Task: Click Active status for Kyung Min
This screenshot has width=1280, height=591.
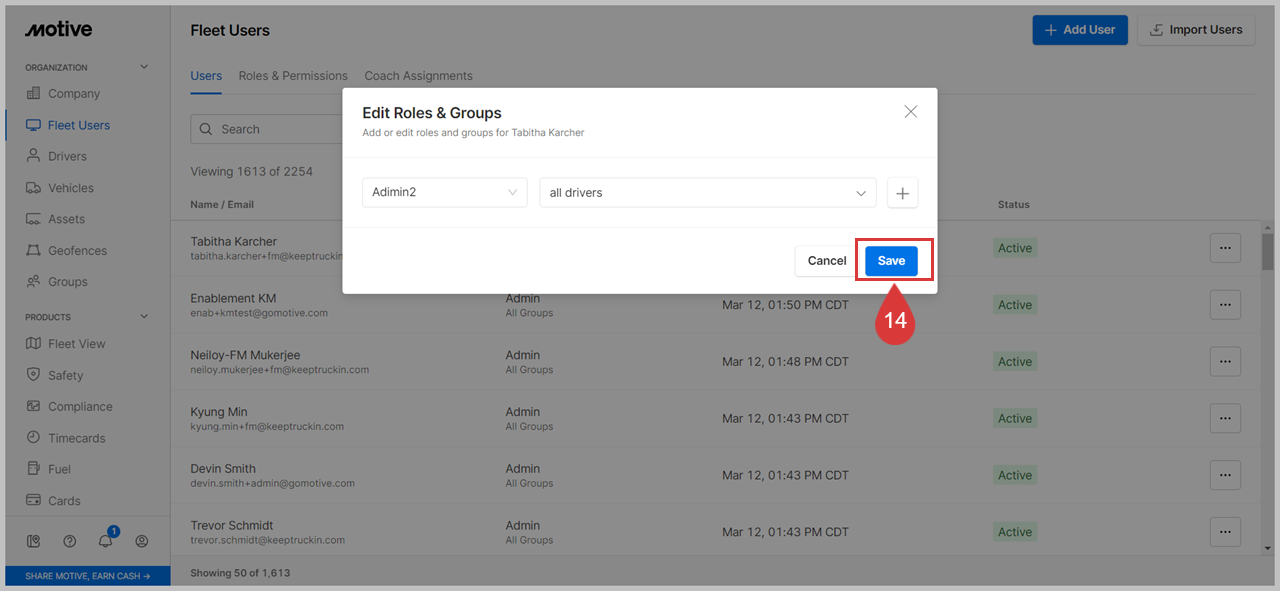Action: coord(1014,419)
